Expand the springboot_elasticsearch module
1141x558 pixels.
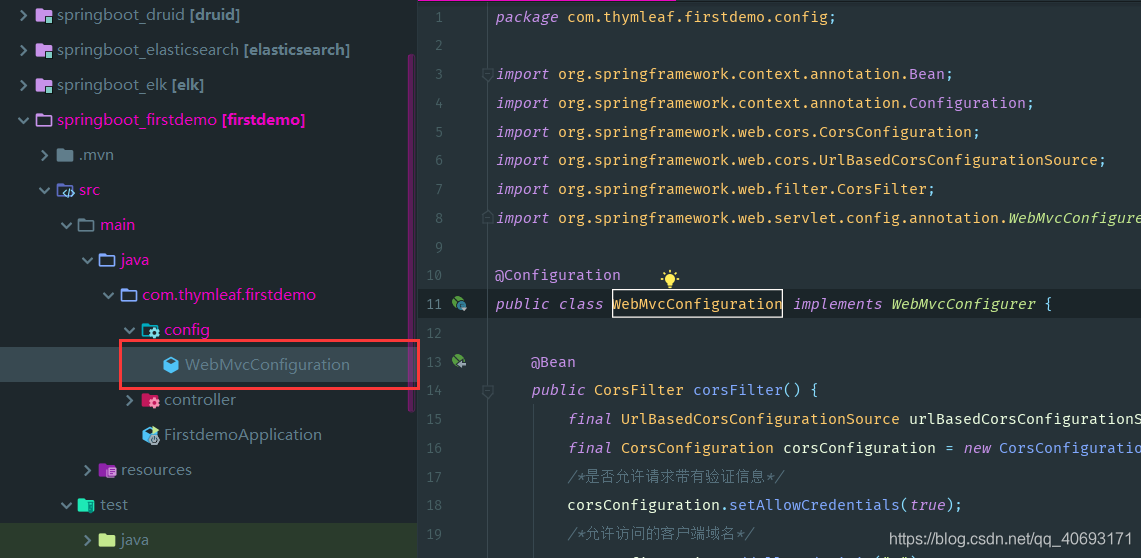pos(23,50)
